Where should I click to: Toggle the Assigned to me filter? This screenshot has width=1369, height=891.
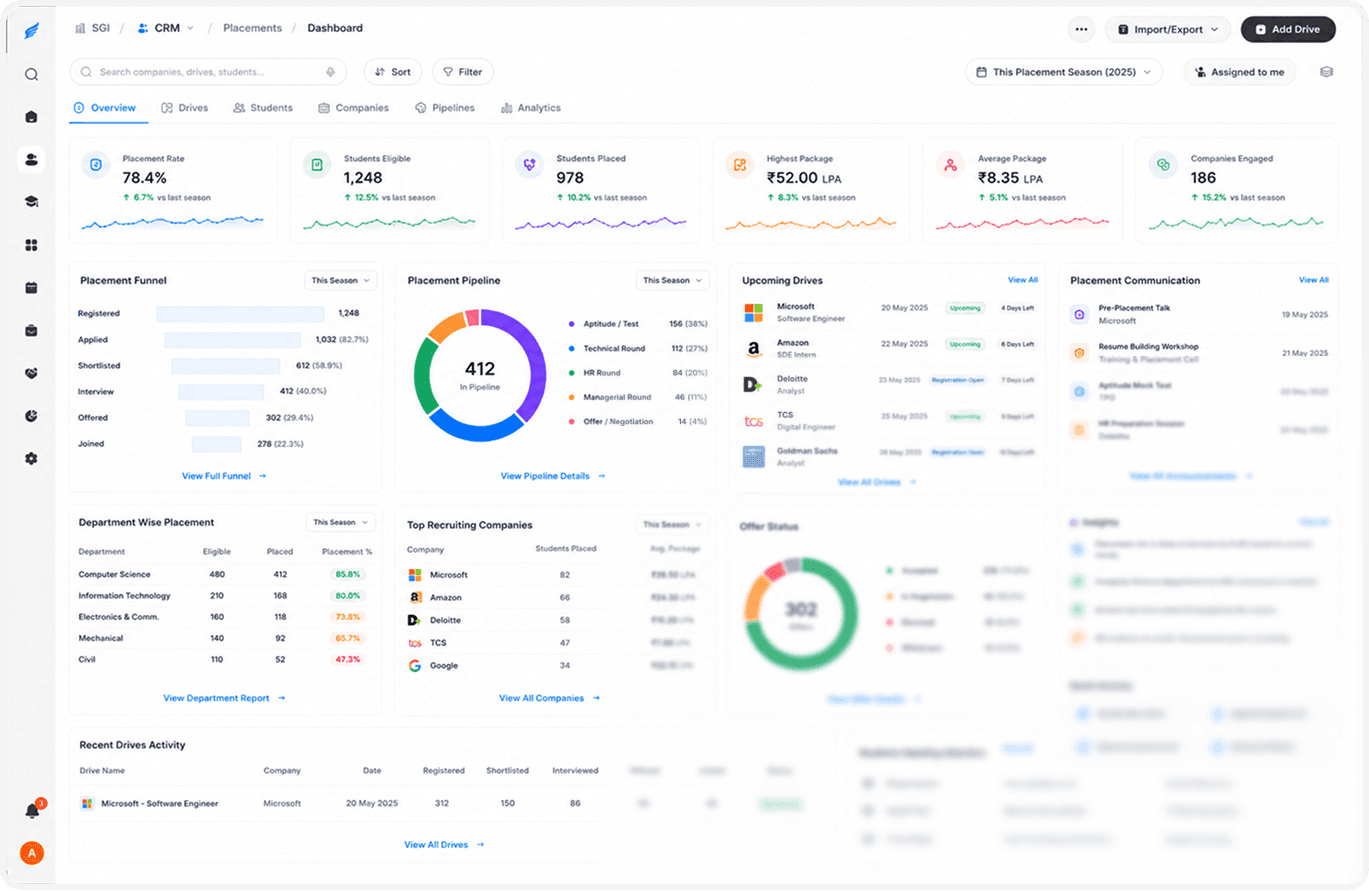tap(1240, 72)
